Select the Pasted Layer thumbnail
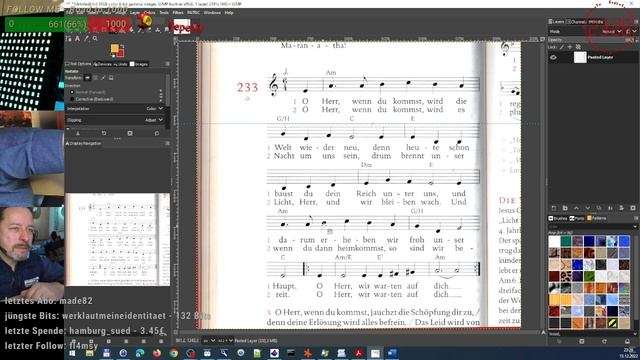This screenshot has height=360, width=640. click(x=580, y=58)
